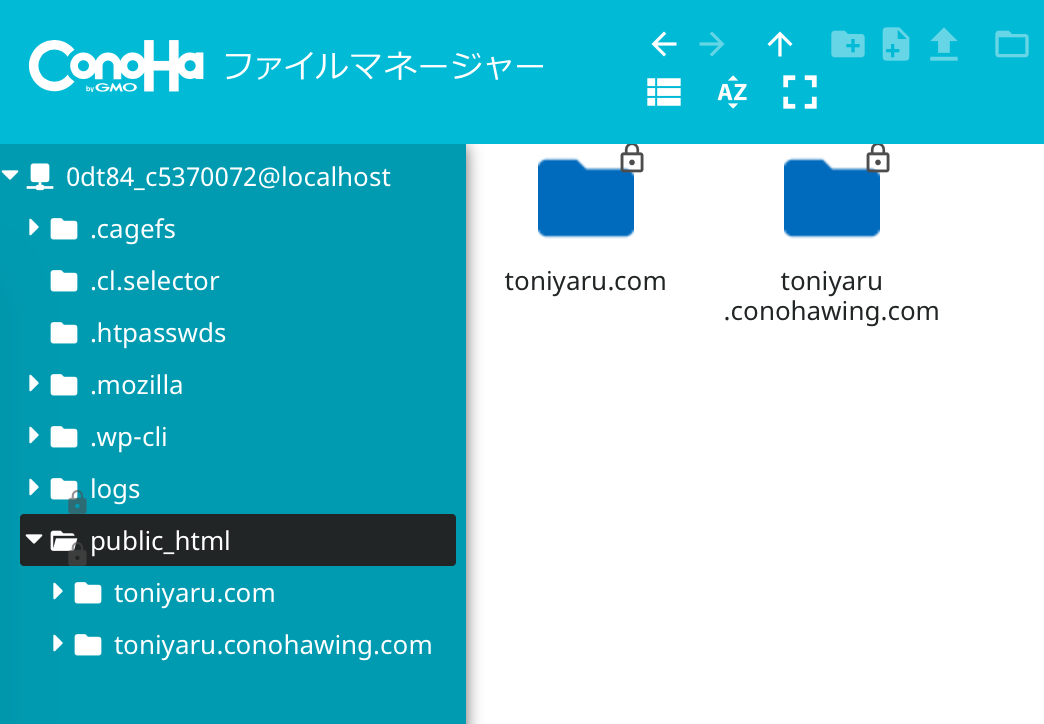Select .cl.selector in the folder tree

pyautogui.click(x=154, y=281)
